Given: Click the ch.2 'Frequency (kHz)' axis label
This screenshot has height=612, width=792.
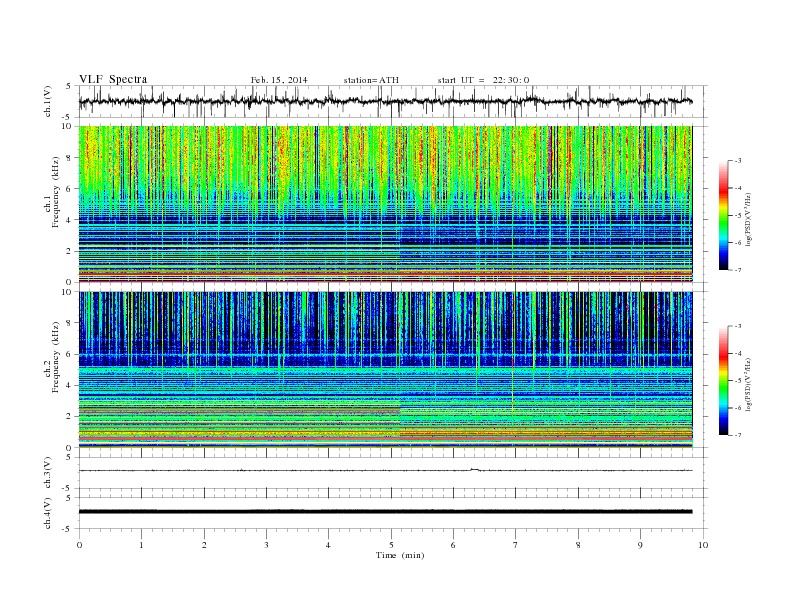Looking at the screenshot, I should tap(56, 356).
